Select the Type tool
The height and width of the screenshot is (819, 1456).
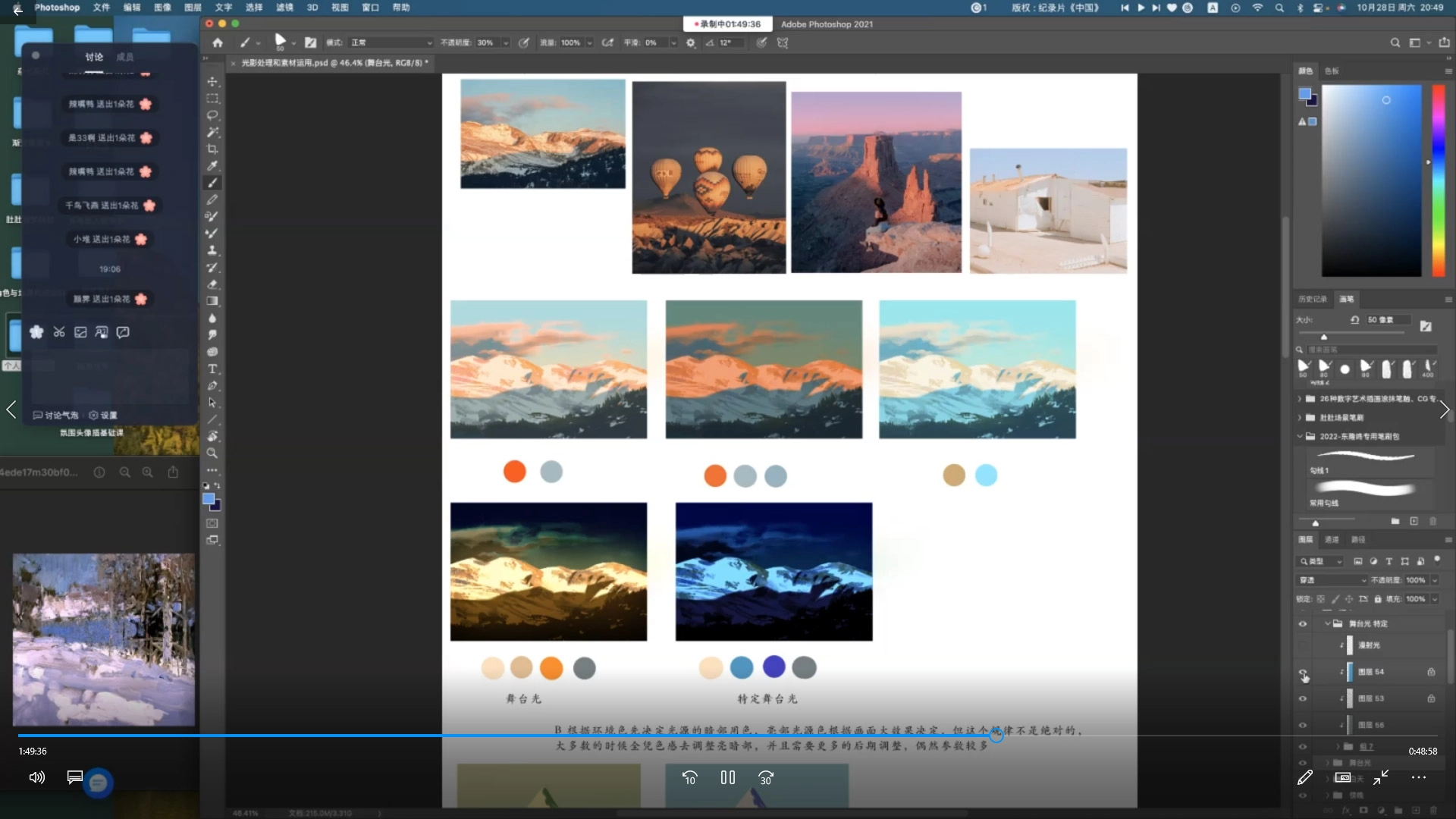(x=212, y=369)
